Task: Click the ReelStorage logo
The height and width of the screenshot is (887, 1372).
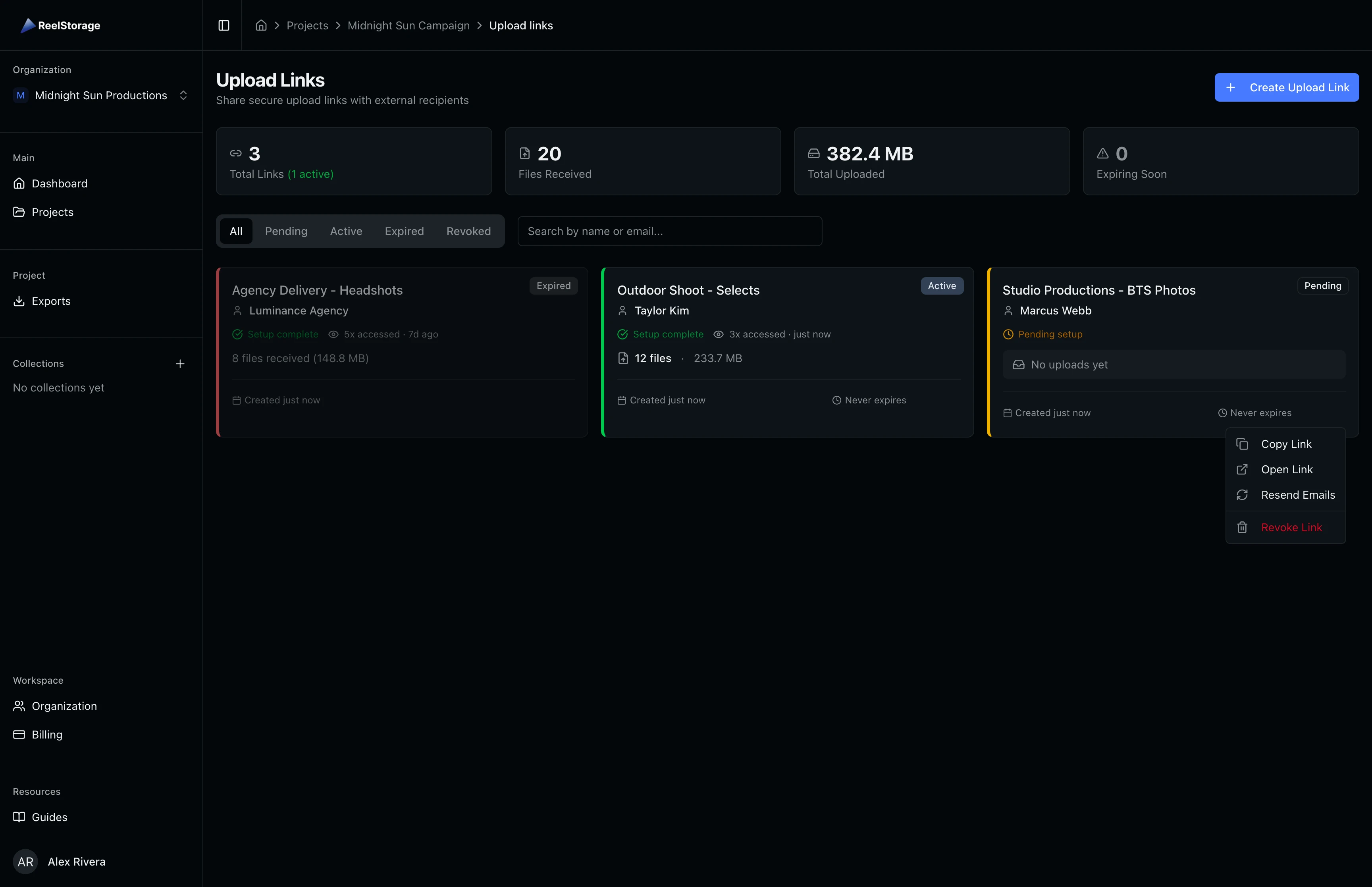Action: coord(60,25)
